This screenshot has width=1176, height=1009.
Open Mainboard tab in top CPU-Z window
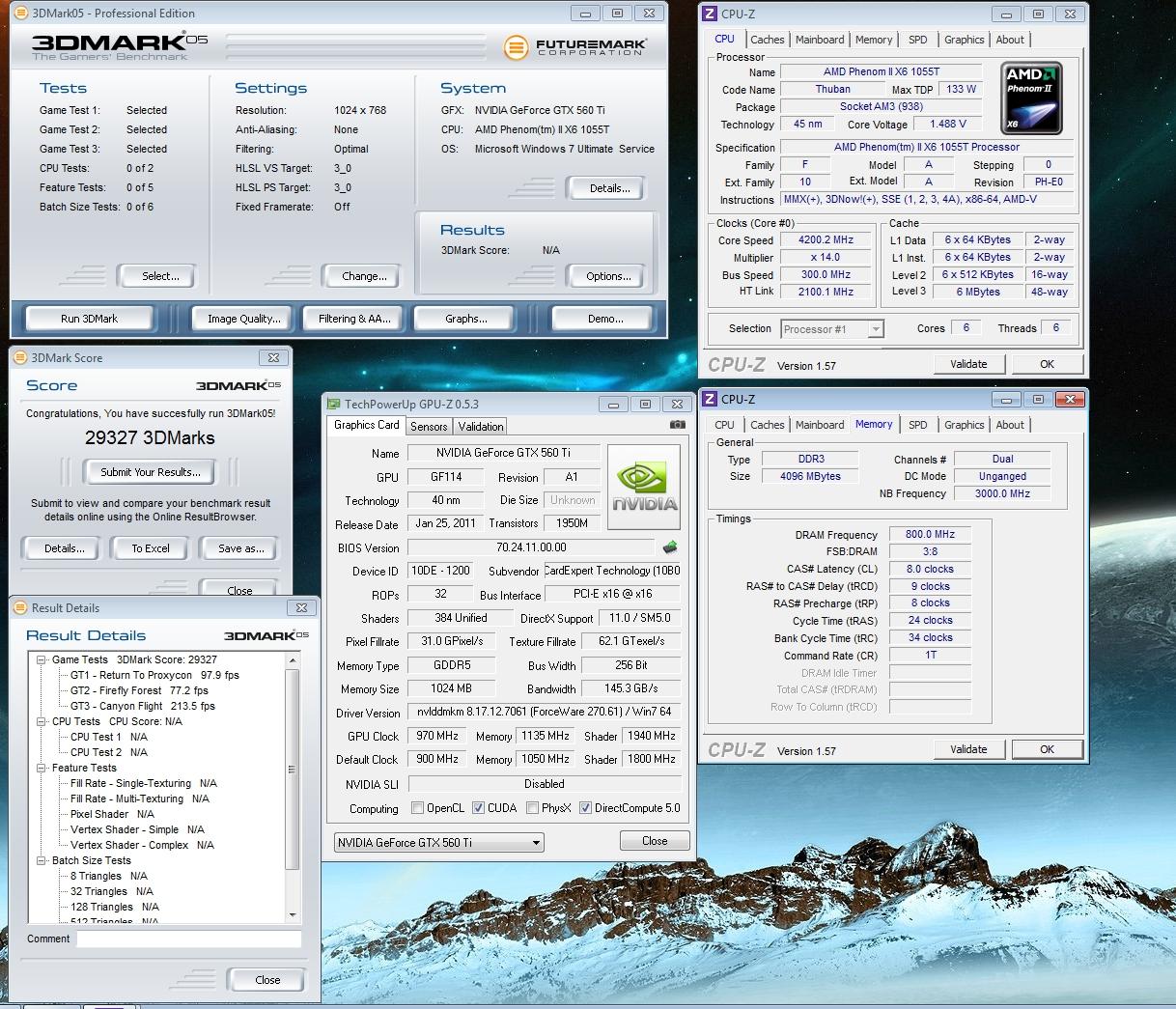(820, 40)
